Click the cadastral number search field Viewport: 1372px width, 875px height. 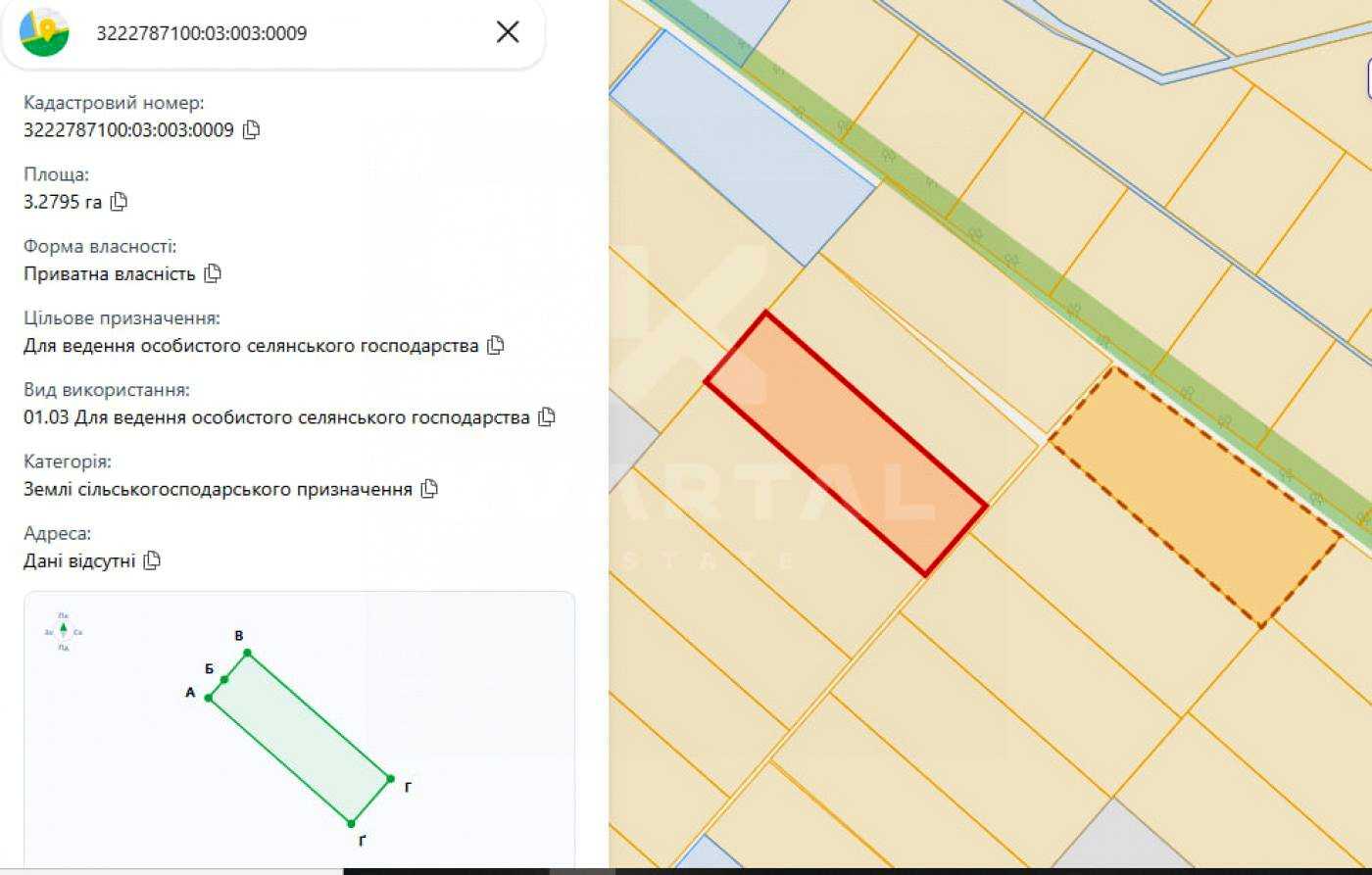point(284,33)
